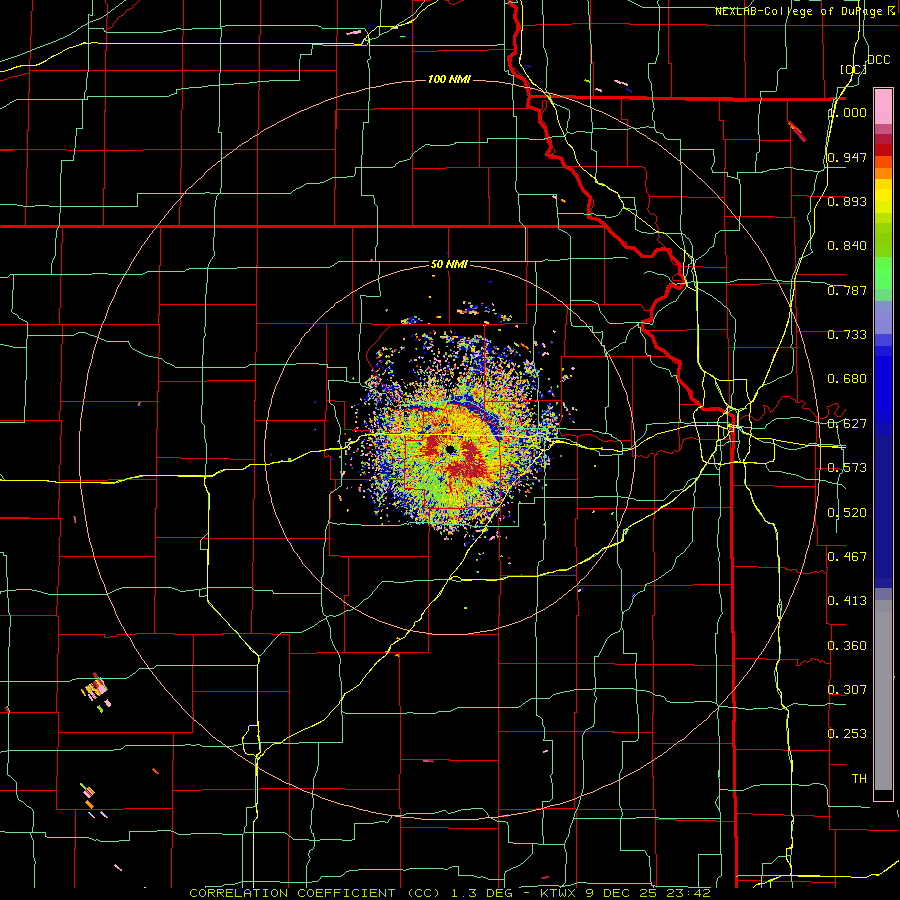Screen dimensions: 900x900
Task: Click the KTWX radar identifier in the caption
Action: tap(557, 893)
